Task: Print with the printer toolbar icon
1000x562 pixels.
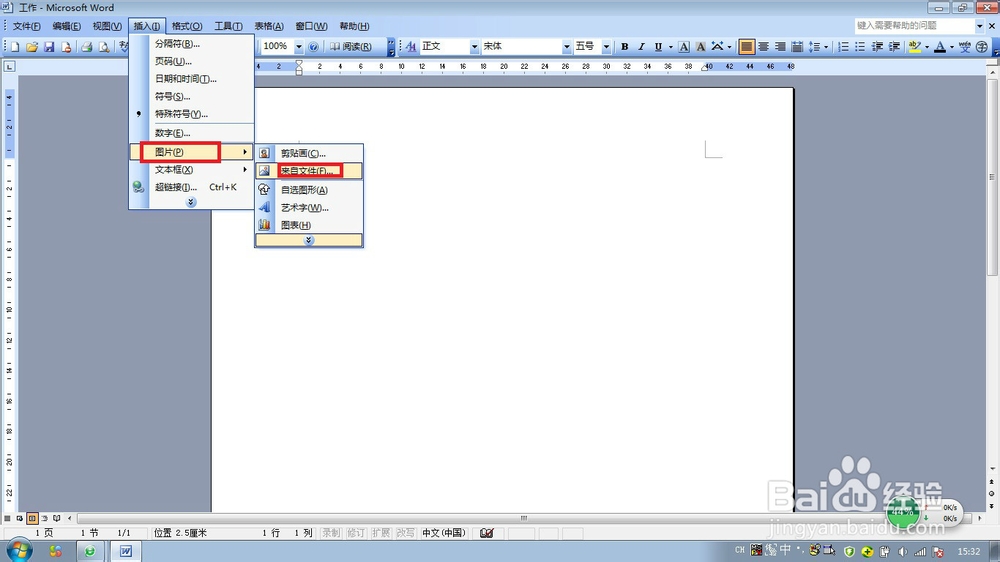Action: [87, 47]
